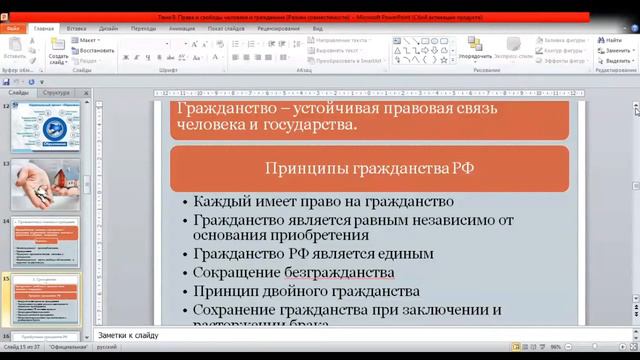Viewport: 640px width, 360px height.
Task: Click the Clear Formatting icon
Action: click(220, 44)
